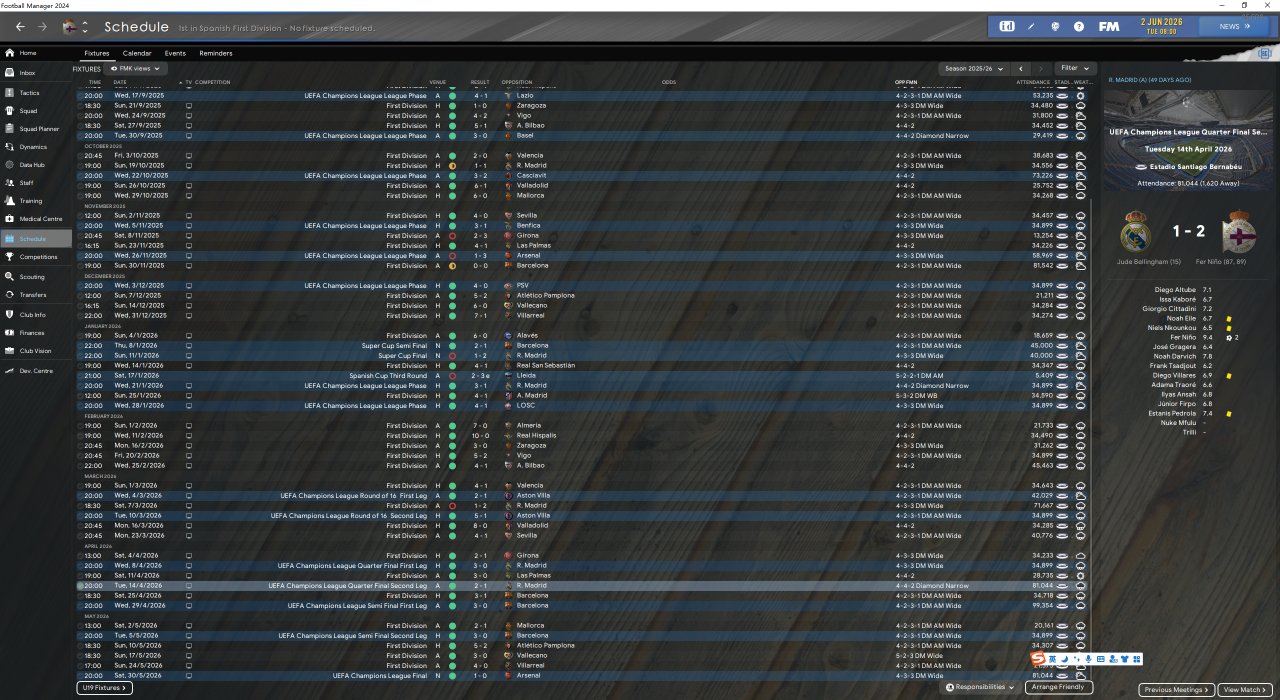Open Competitions in the sidebar

click(36, 257)
